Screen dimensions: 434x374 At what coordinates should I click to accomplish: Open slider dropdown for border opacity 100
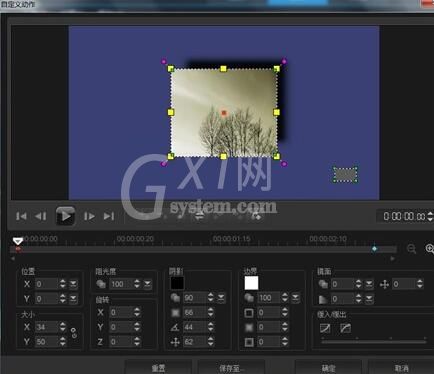[295, 298]
